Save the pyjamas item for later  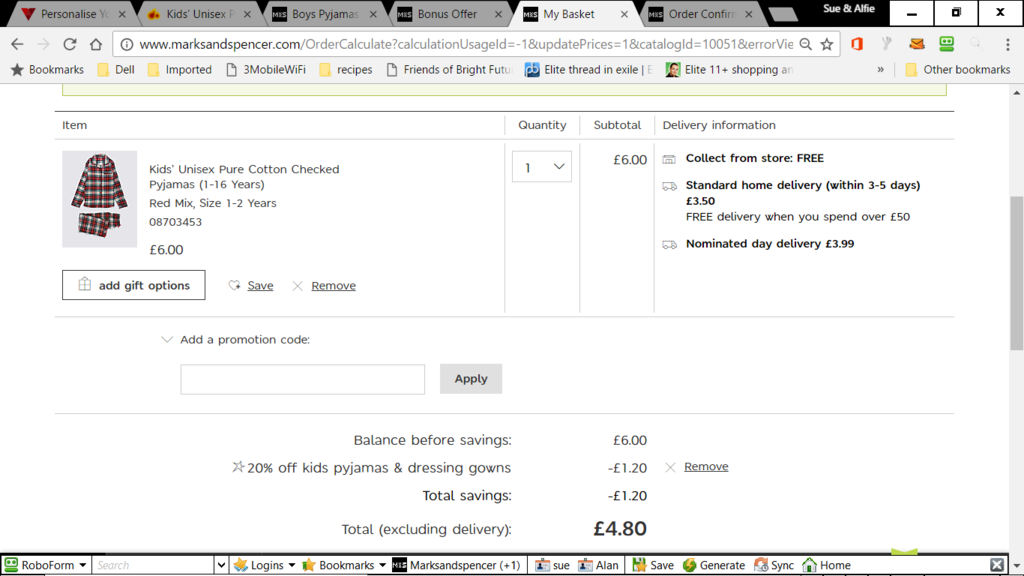260,285
